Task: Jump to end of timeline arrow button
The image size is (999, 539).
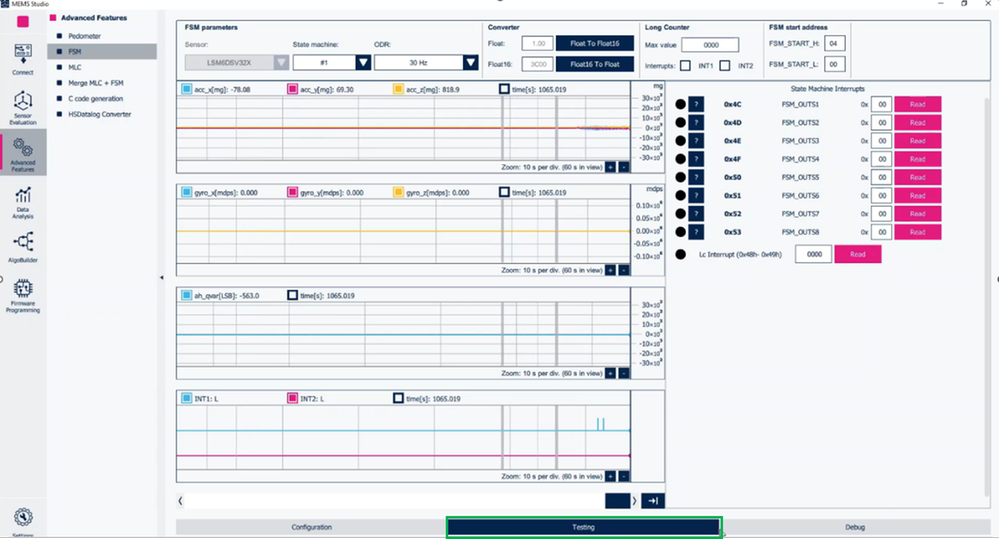Action: pyautogui.click(x=653, y=501)
